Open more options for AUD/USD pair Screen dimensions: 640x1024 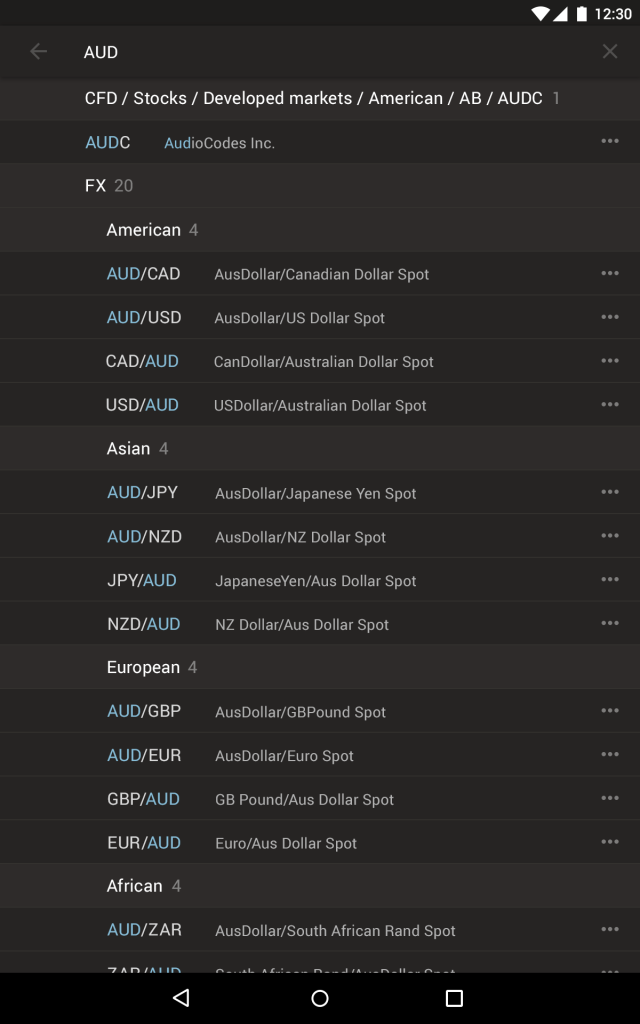pyautogui.click(x=610, y=317)
